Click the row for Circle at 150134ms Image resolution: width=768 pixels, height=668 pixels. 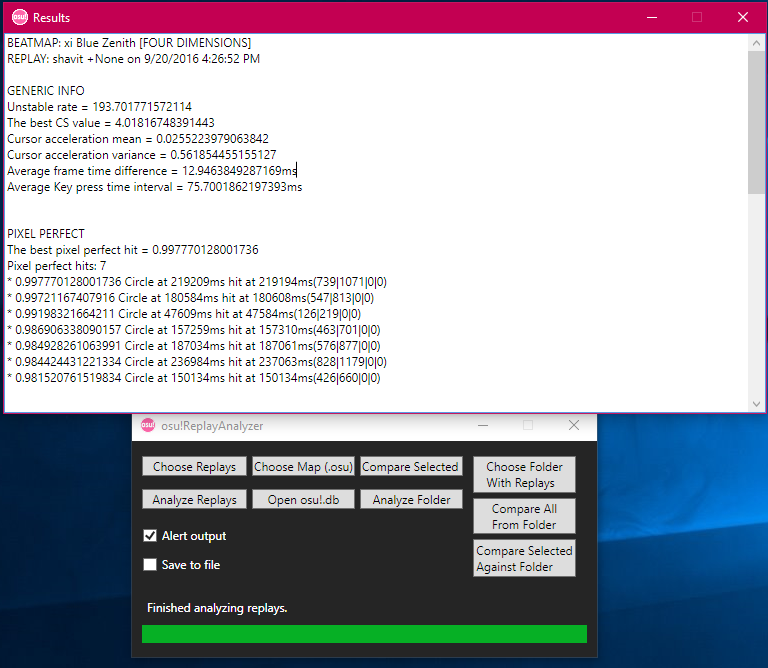[x=193, y=378]
